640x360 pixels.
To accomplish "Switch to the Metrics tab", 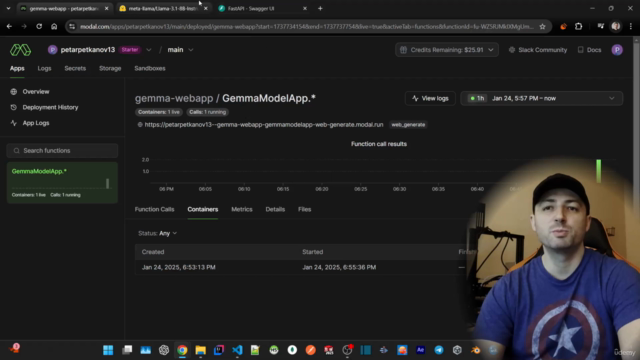I will click(x=242, y=209).
